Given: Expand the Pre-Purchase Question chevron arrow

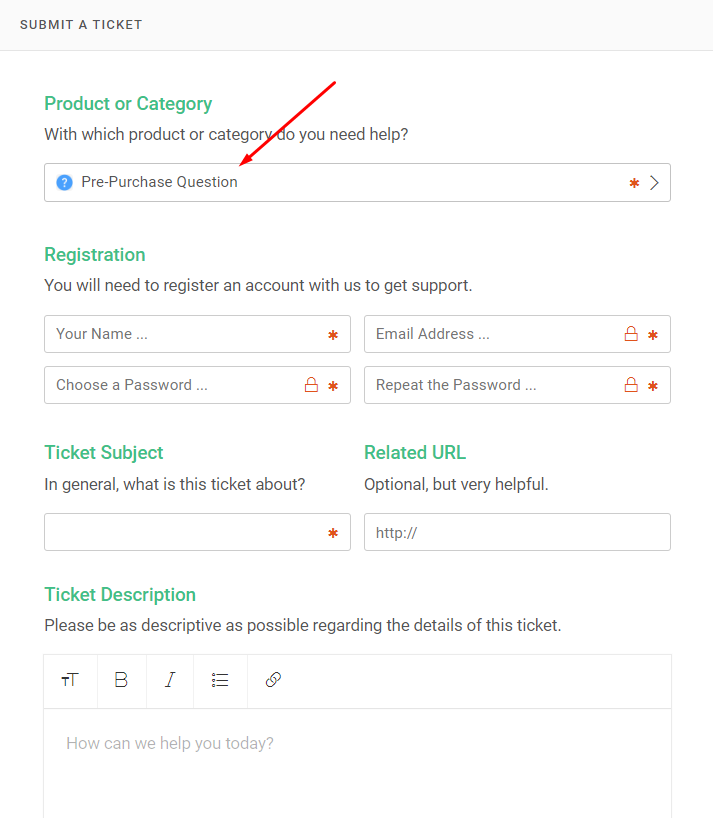Looking at the screenshot, I should pyautogui.click(x=654, y=183).
